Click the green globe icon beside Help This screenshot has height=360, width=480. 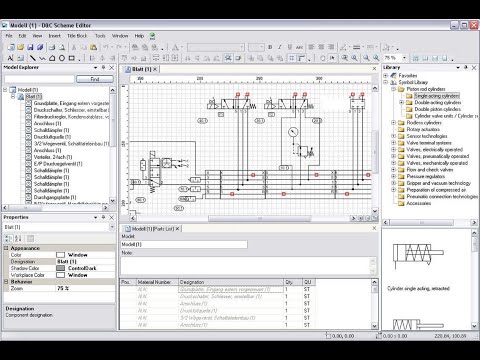pyautogui.click(x=152, y=36)
